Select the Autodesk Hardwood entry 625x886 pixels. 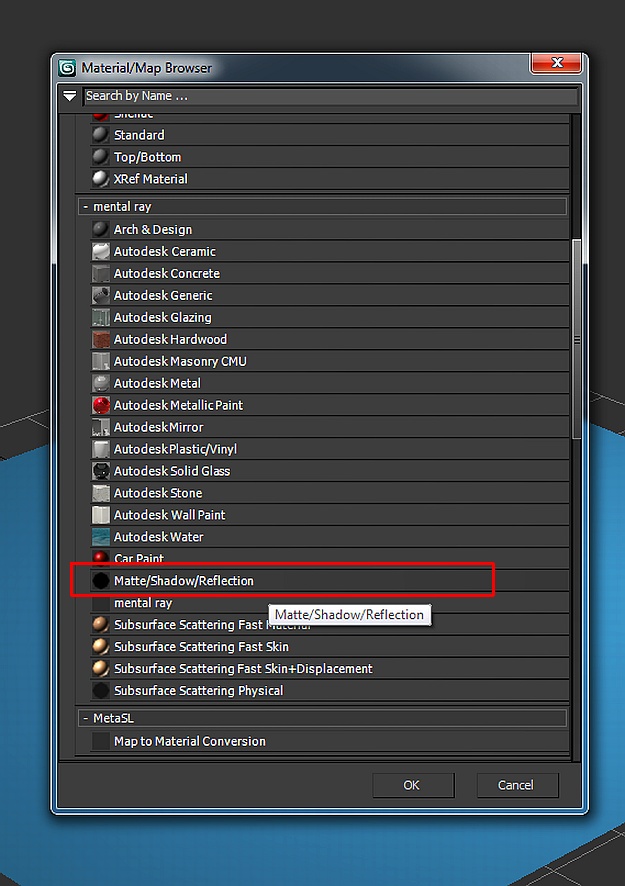[x=330, y=340]
